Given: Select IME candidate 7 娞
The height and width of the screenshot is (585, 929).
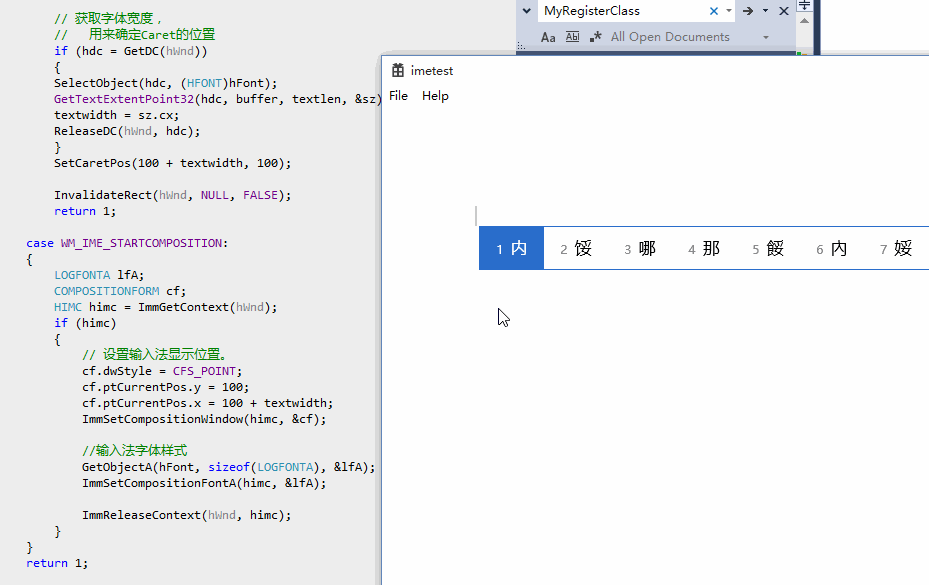Looking at the screenshot, I should (x=896, y=248).
